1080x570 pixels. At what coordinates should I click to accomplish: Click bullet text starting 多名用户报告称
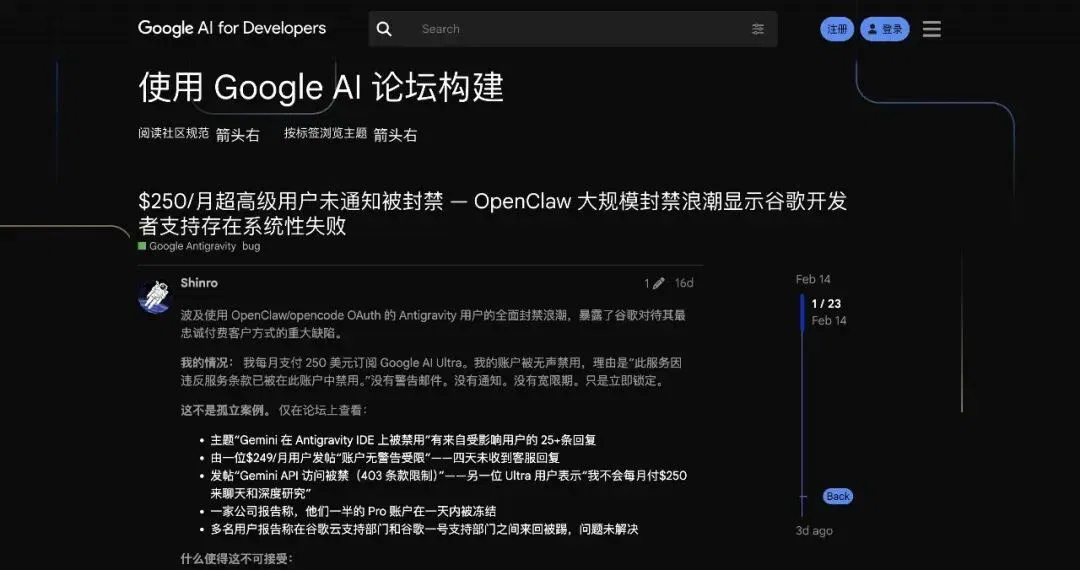pos(424,530)
